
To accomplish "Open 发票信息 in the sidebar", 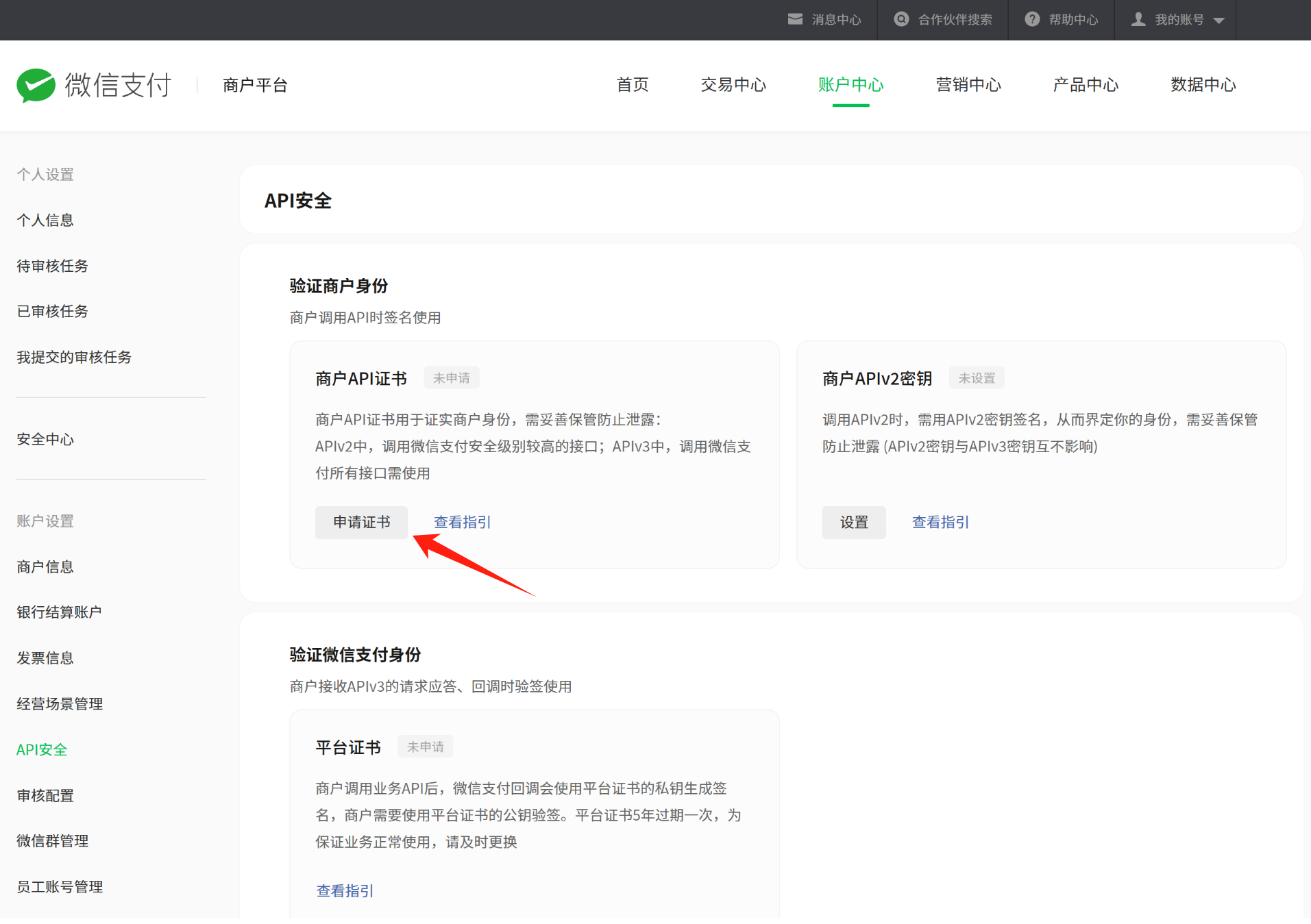I will pyautogui.click(x=45, y=658).
